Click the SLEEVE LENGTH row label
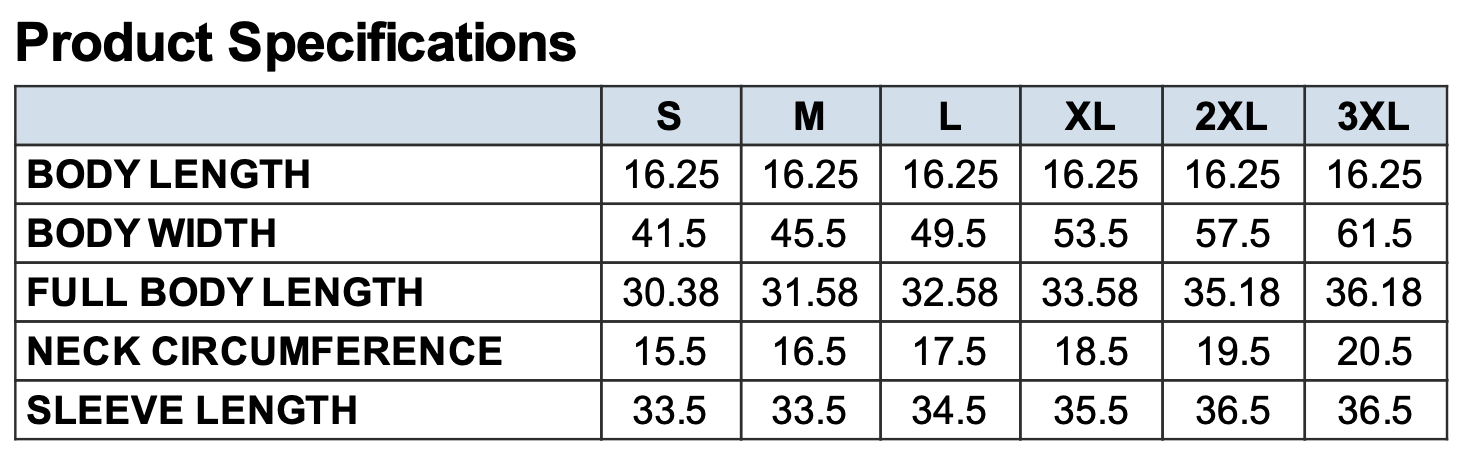This screenshot has width=1464, height=463. pyautogui.click(x=192, y=410)
